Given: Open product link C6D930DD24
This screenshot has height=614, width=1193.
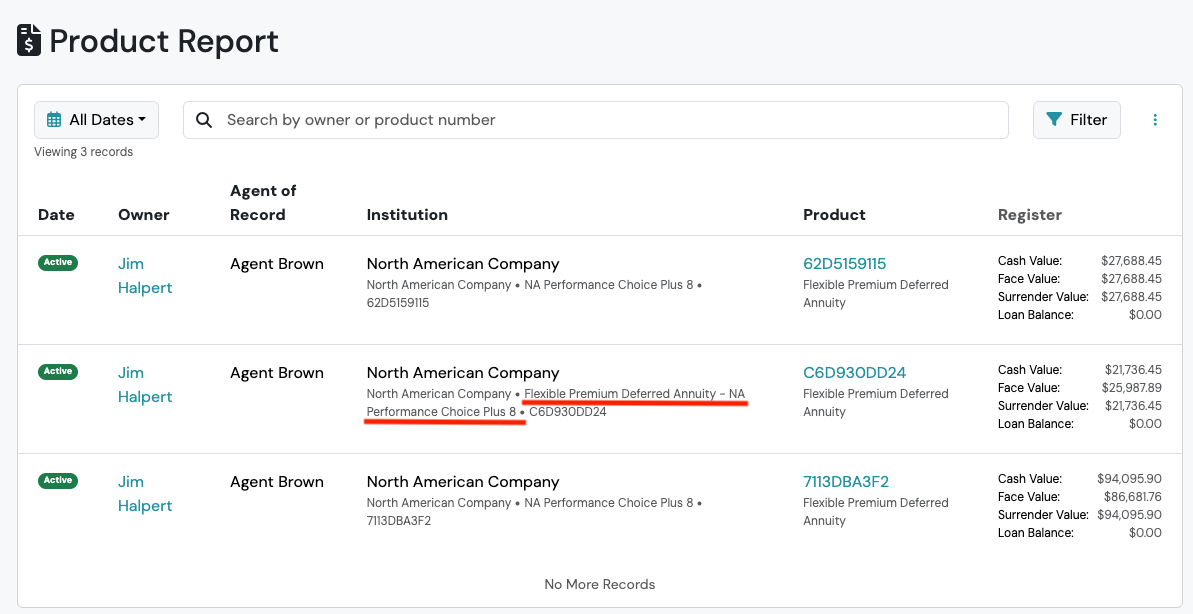Looking at the screenshot, I should click(x=854, y=373).
